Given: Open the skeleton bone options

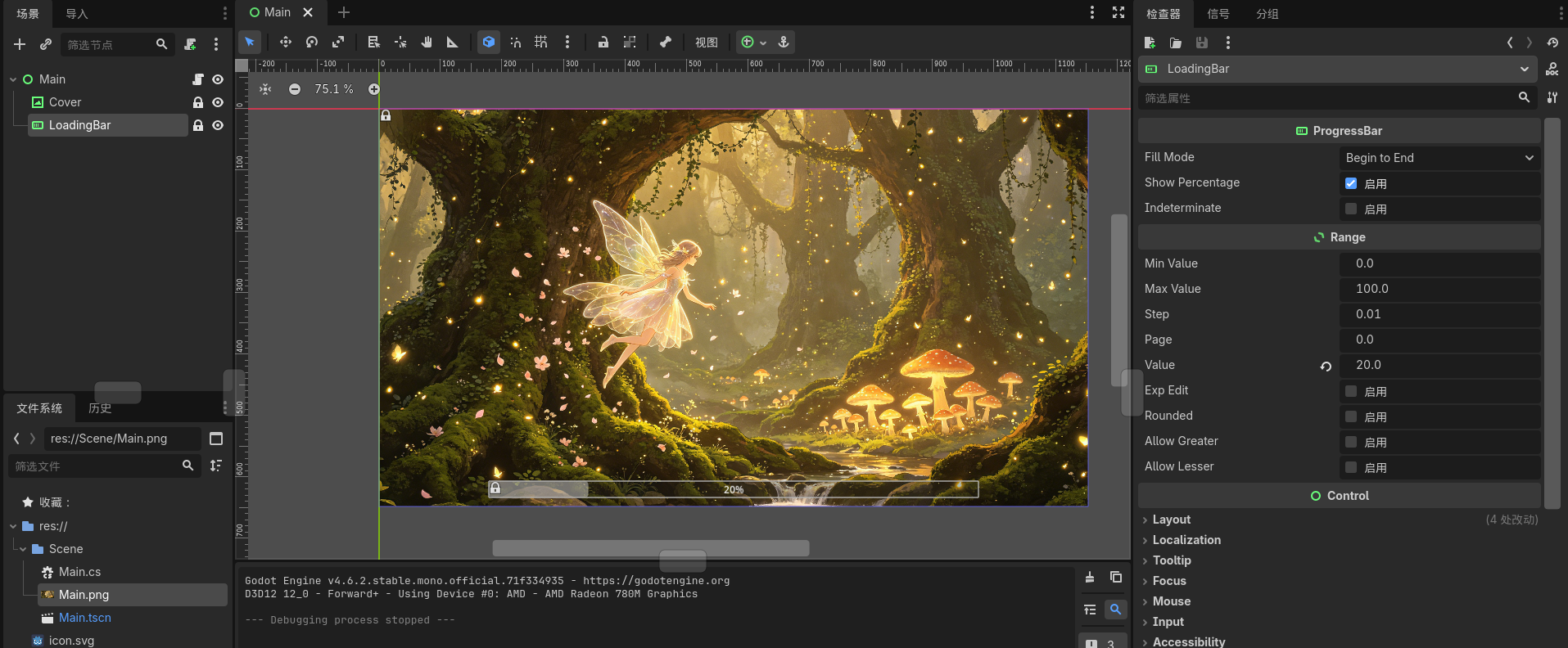Looking at the screenshot, I should (666, 43).
